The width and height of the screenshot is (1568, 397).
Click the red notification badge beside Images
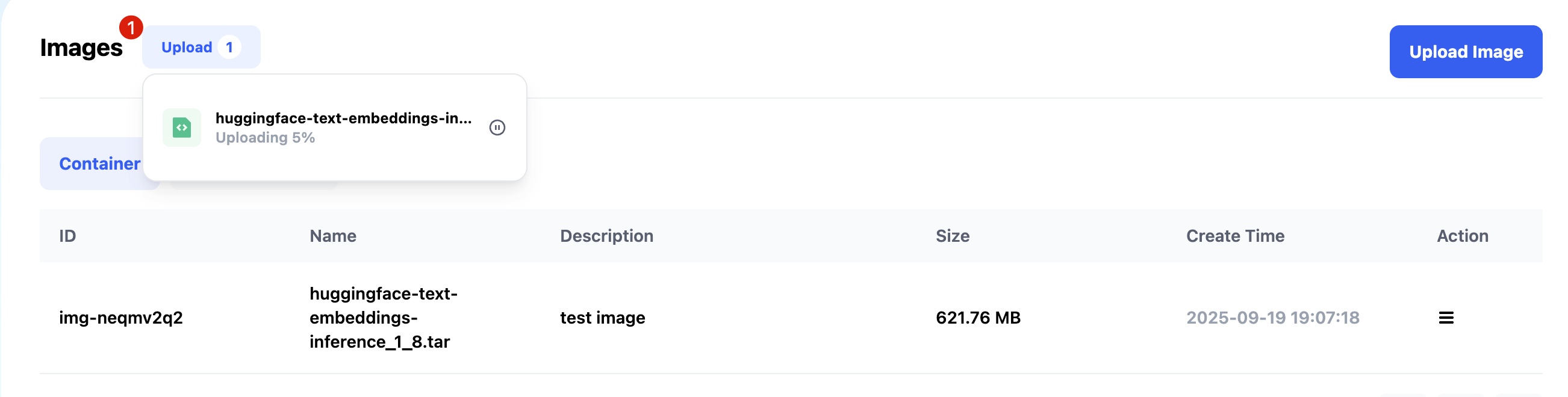(131, 28)
